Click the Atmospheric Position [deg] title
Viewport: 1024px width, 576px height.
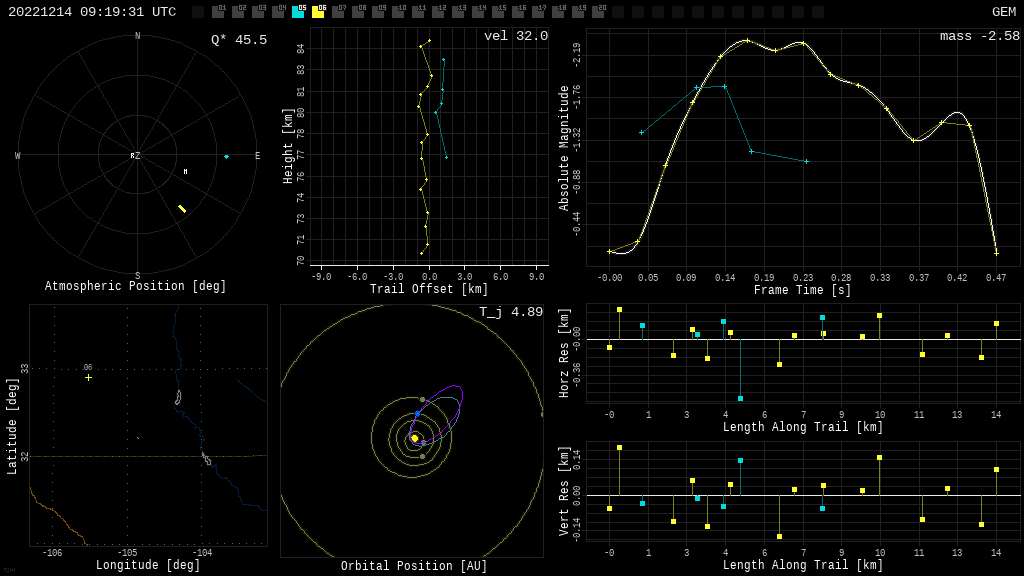(x=135, y=287)
